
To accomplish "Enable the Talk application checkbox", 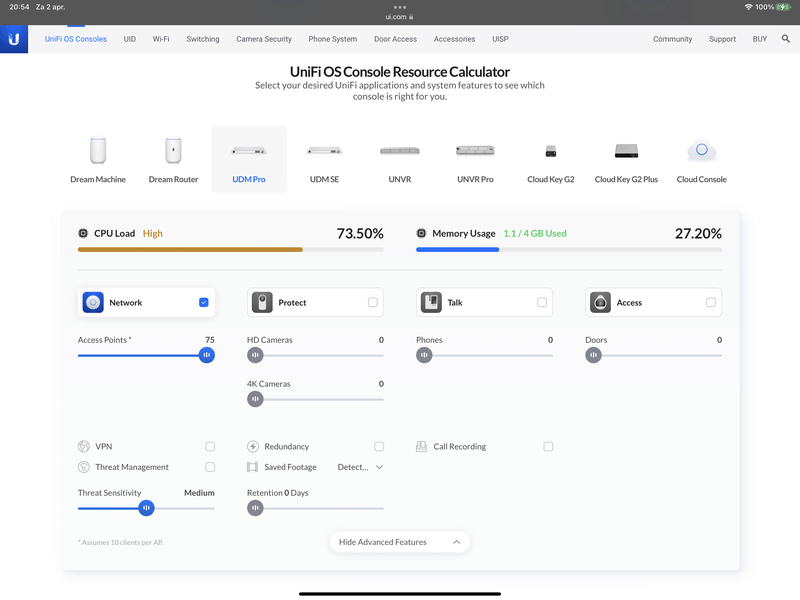I will click(x=542, y=303).
